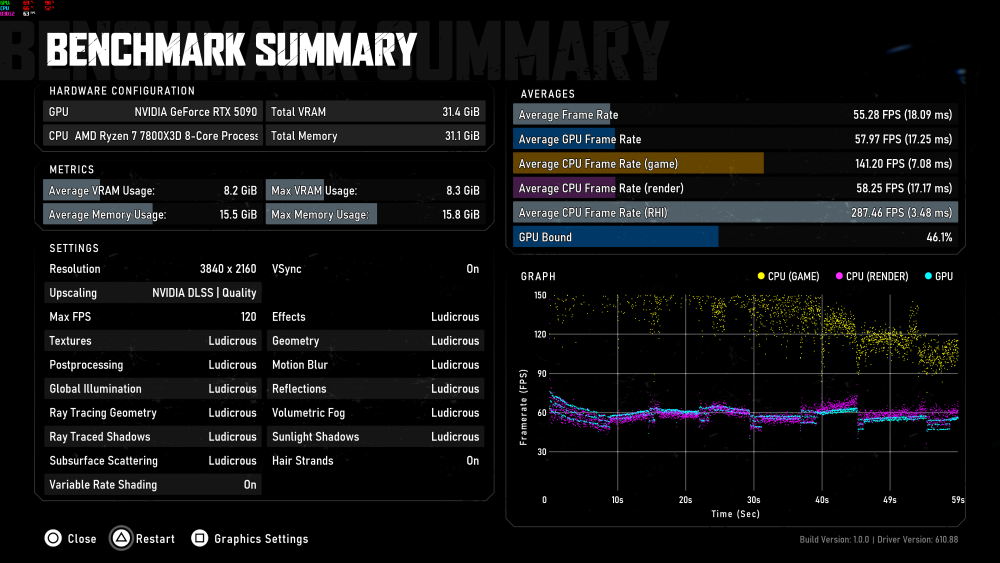This screenshot has width=1000, height=563.
Task: Click the Upscaling NVIDIA DLSS Quality row
Action: point(153,293)
